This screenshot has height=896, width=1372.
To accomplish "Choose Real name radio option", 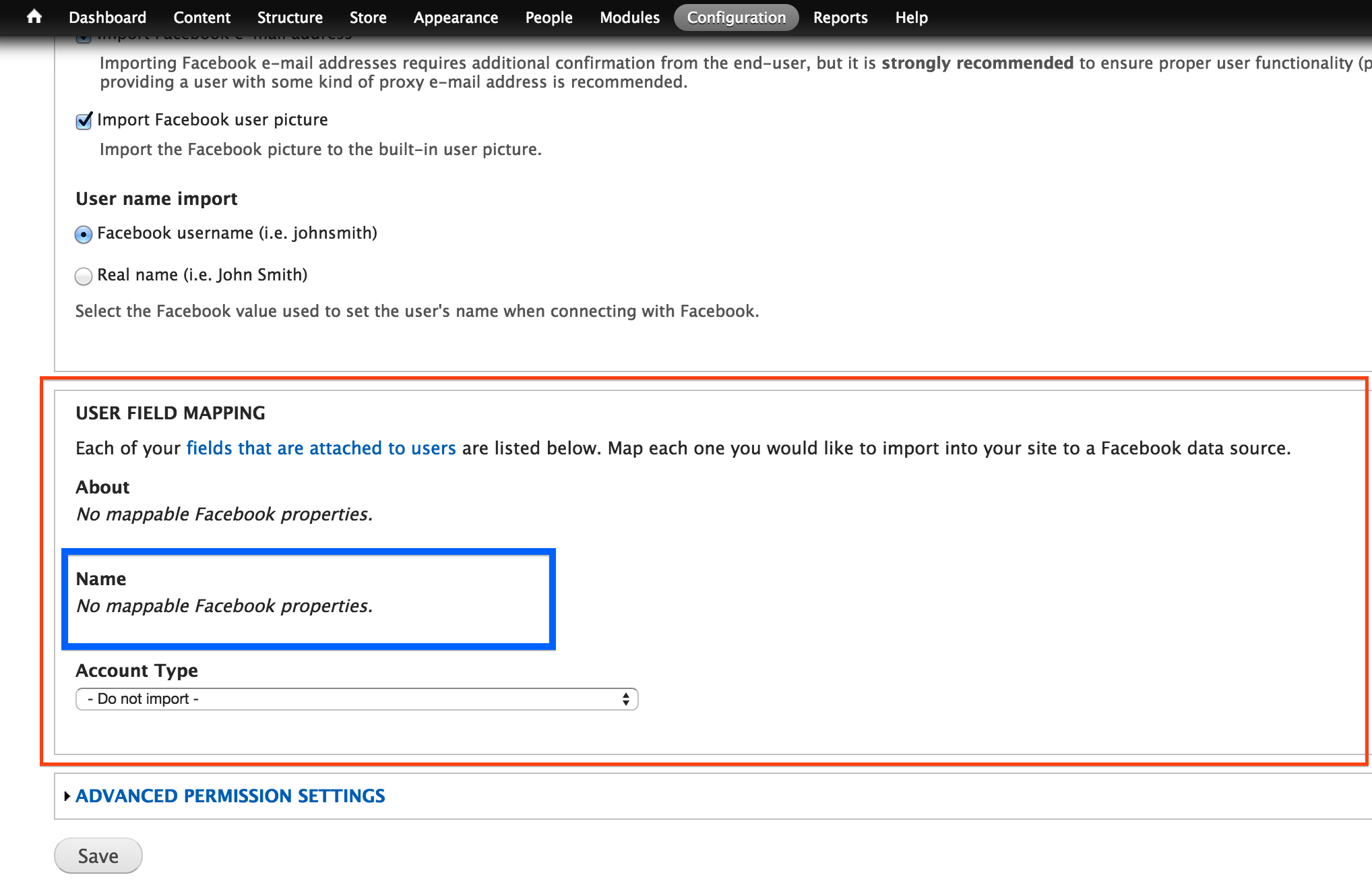I will (84, 276).
